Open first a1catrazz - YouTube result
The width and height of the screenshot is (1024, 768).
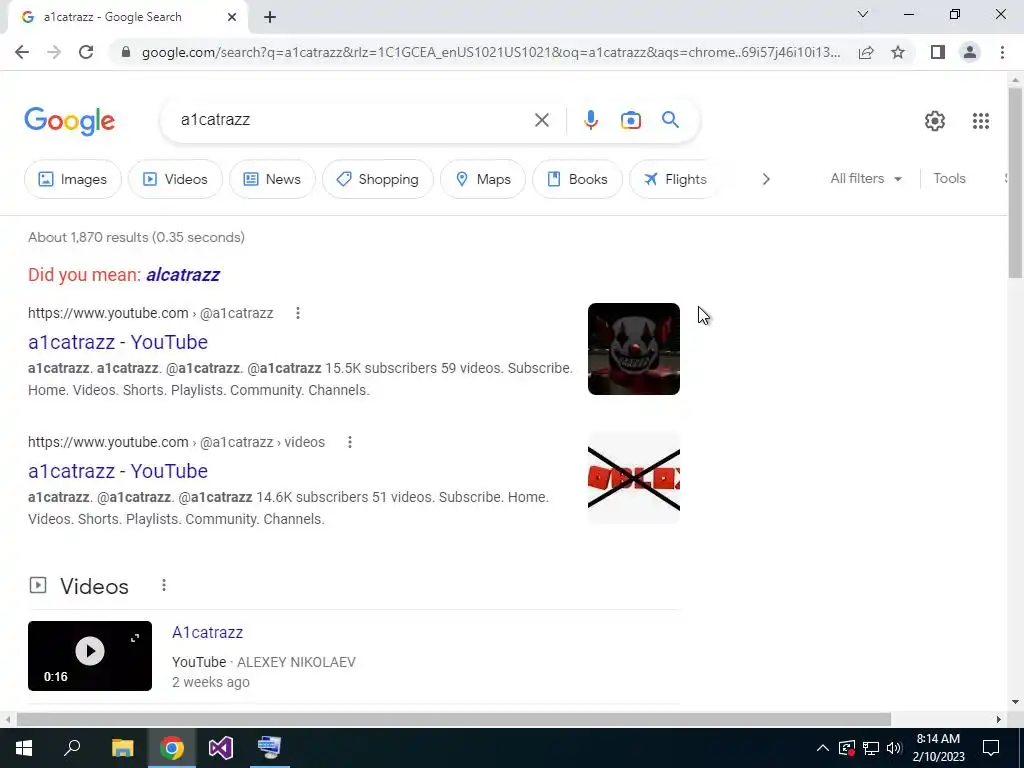coord(118,342)
